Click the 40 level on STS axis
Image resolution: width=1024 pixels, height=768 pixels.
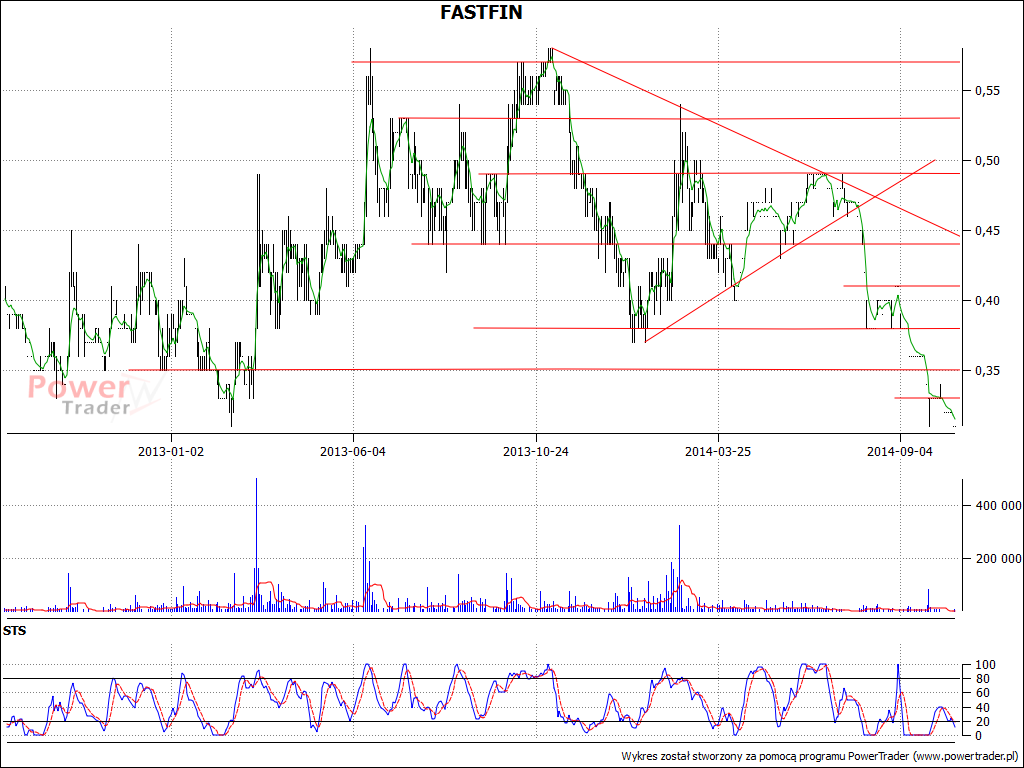[x=982, y=707]
